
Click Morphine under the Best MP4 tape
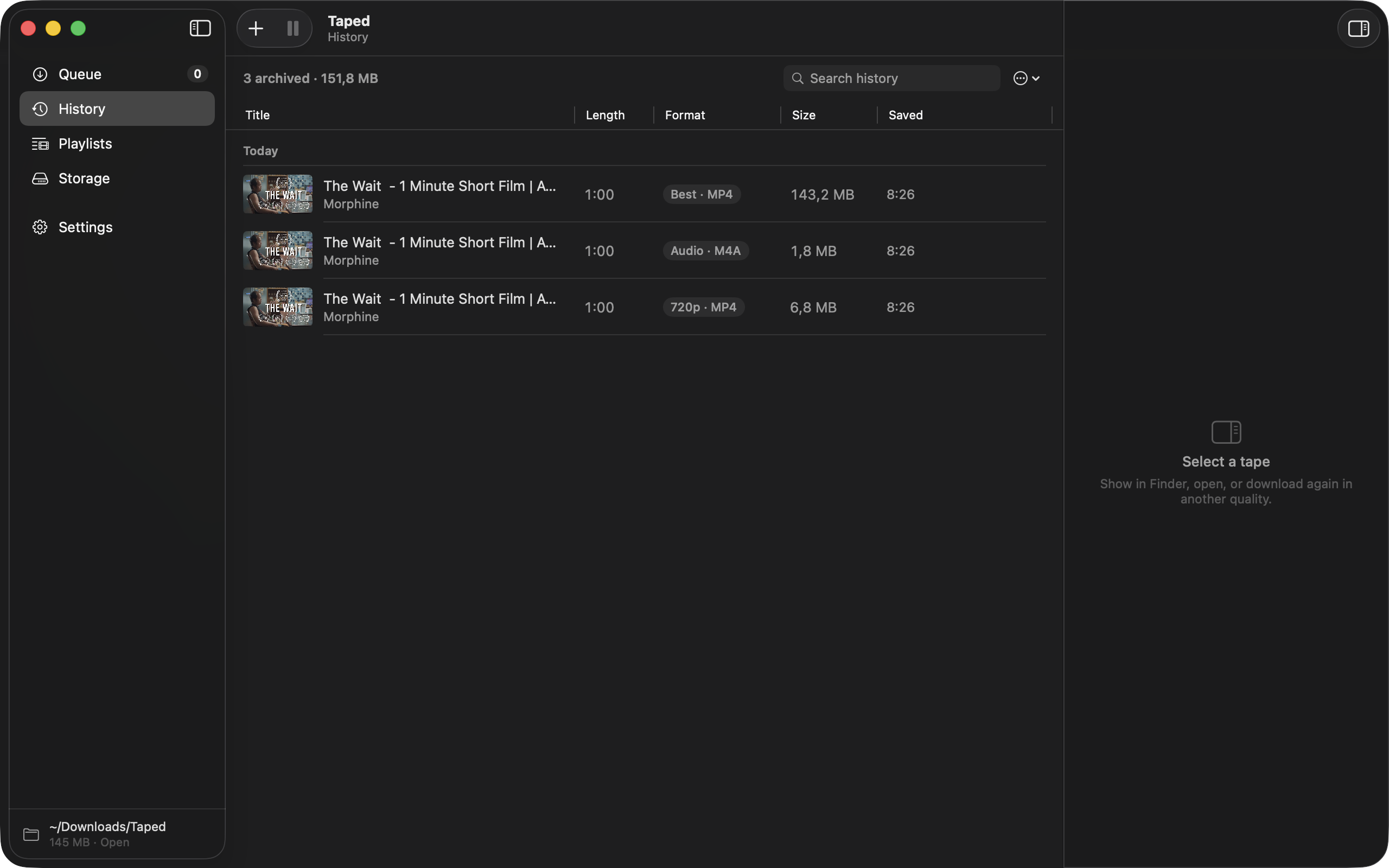click(x=351, y=204)
